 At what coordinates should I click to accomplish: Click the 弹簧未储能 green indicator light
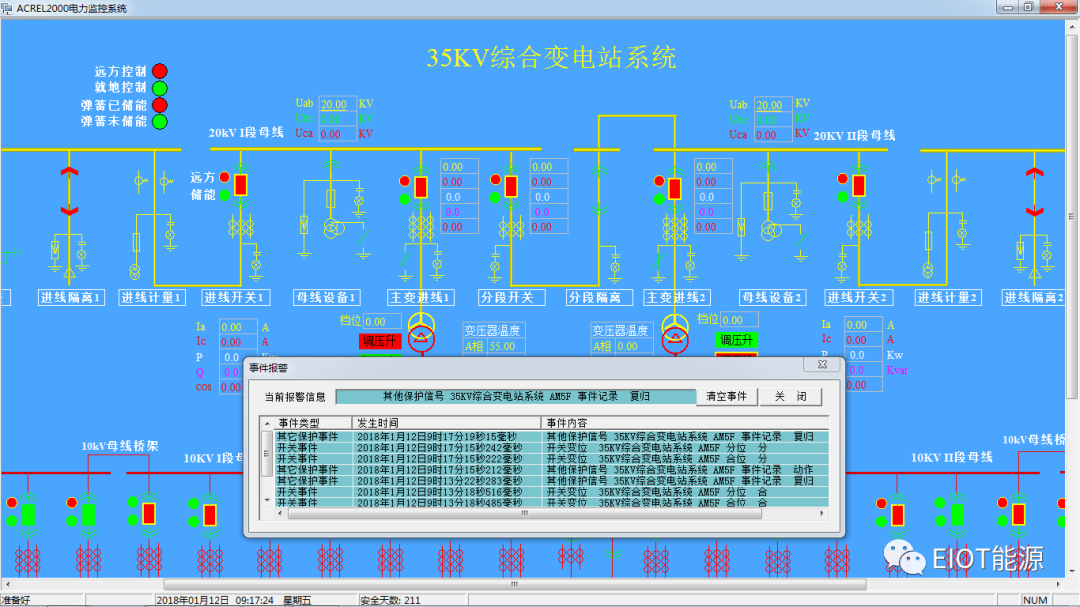click(x=160, y=122)
